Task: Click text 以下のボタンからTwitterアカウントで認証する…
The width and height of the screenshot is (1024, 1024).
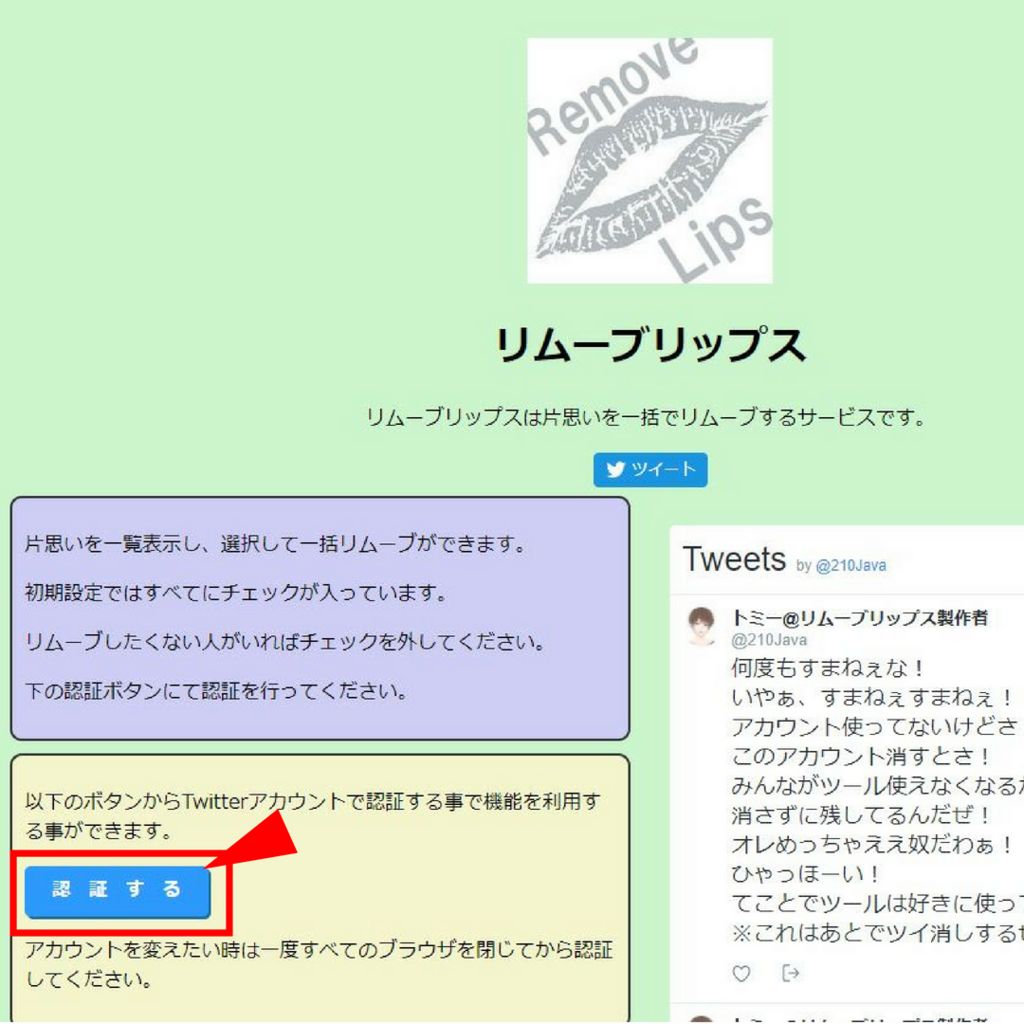Action: [313, 816]
